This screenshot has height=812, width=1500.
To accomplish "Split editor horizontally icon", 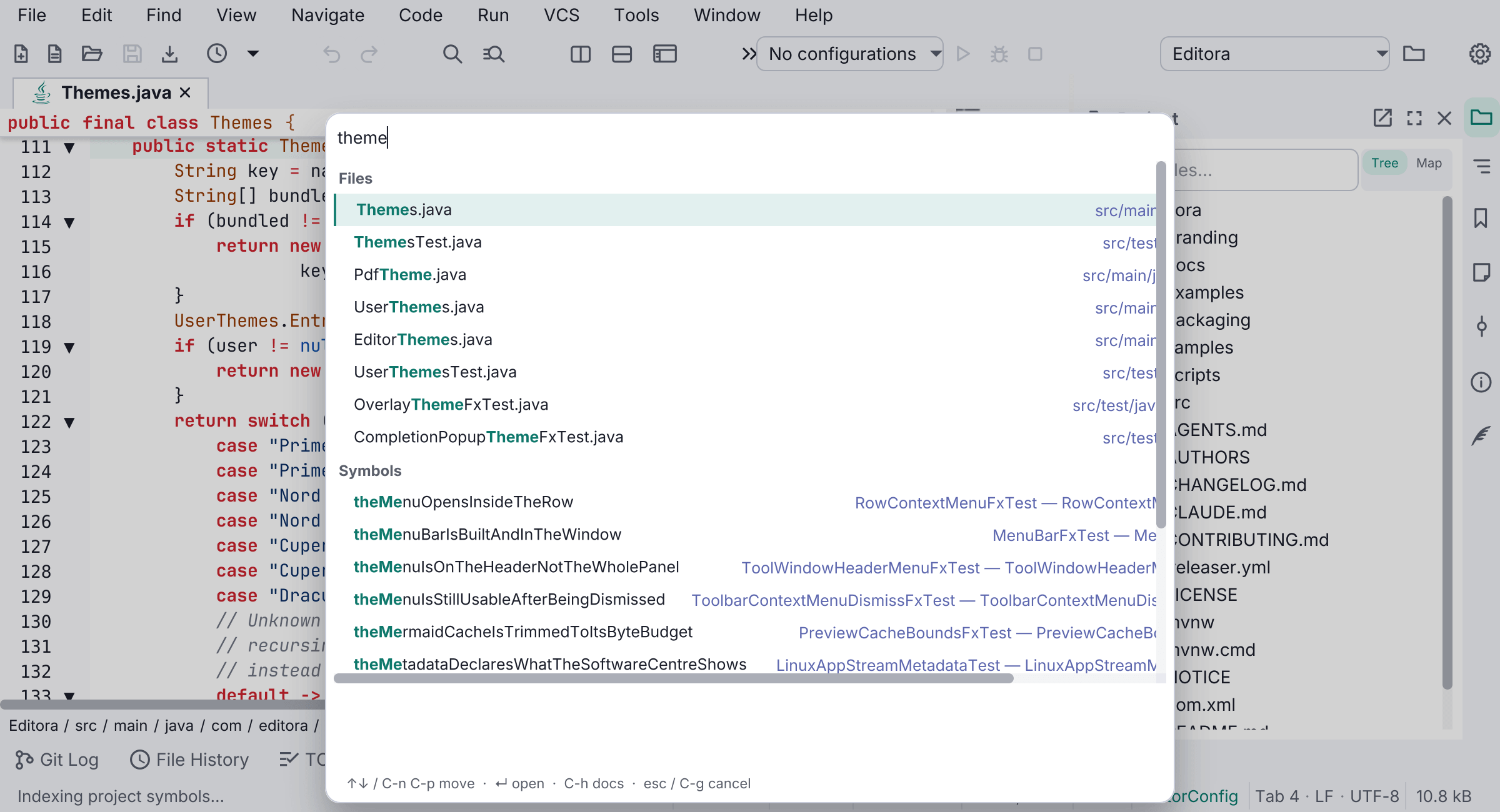I will tap(622, 54).
